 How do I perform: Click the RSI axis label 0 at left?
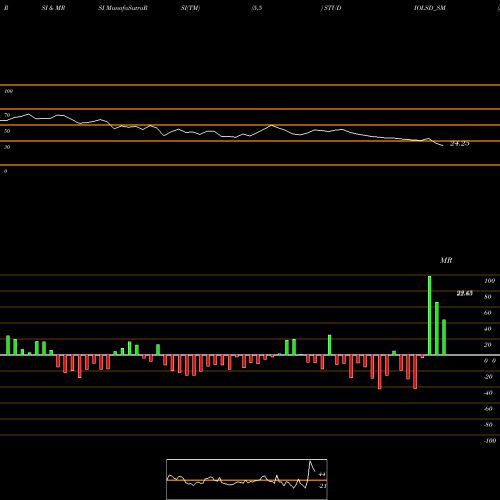tap(5, 171)
